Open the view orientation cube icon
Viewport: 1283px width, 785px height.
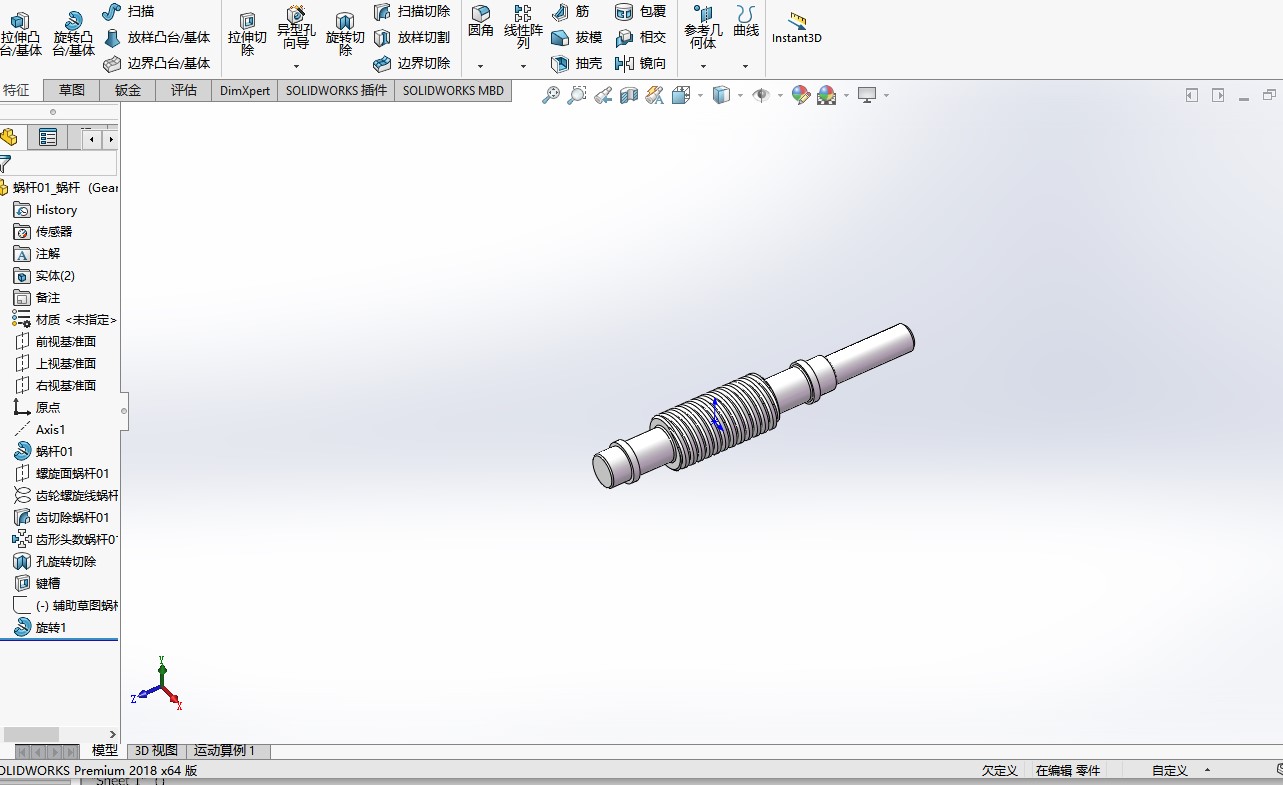tap(681, 95)
